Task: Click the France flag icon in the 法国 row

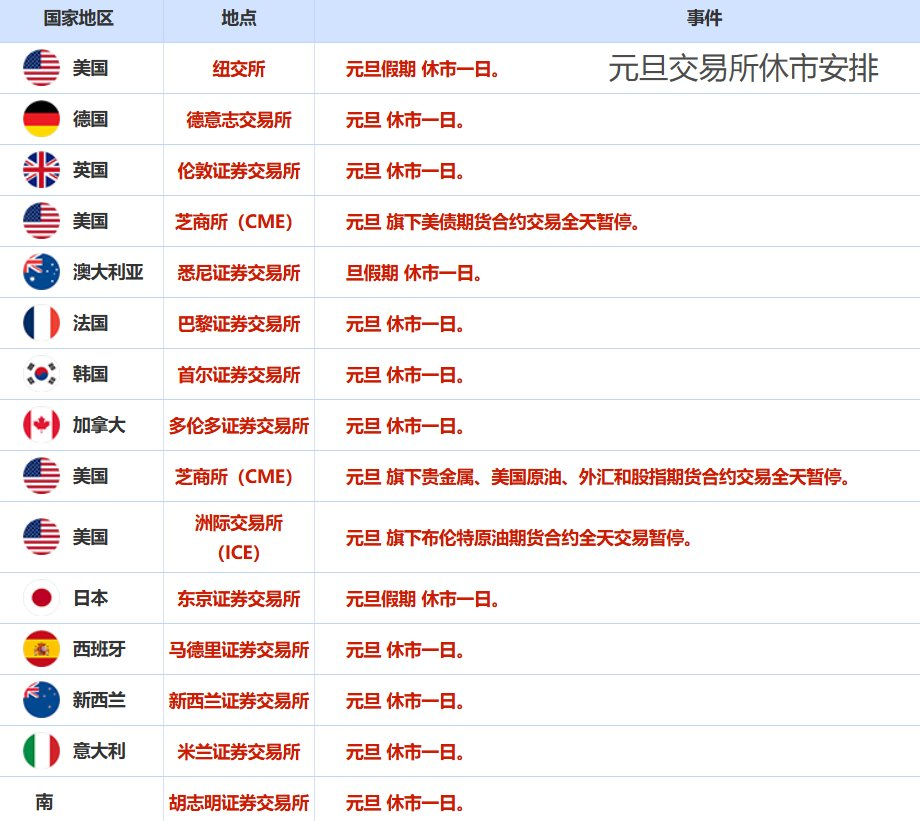Action: click(39, 323)
